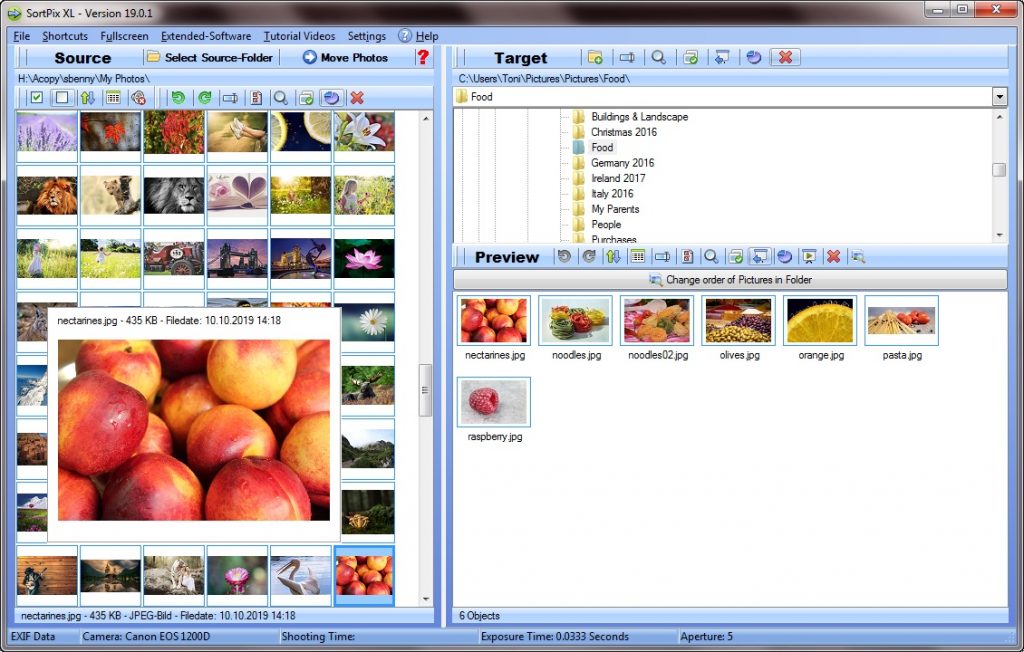Open the Extended-Software menu

click(x=206, y=36)
